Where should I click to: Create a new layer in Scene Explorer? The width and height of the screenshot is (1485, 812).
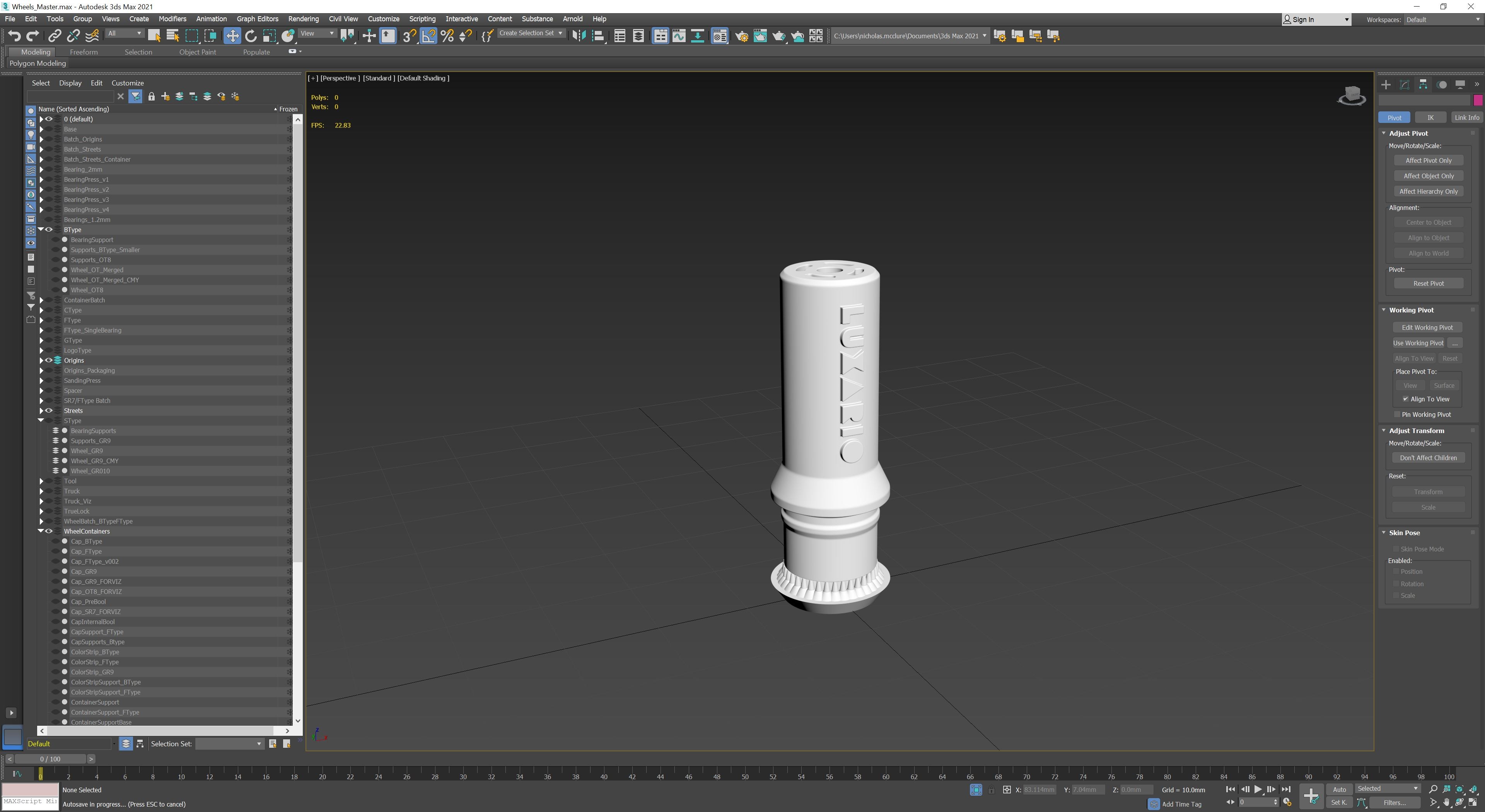tap(166, 96)
